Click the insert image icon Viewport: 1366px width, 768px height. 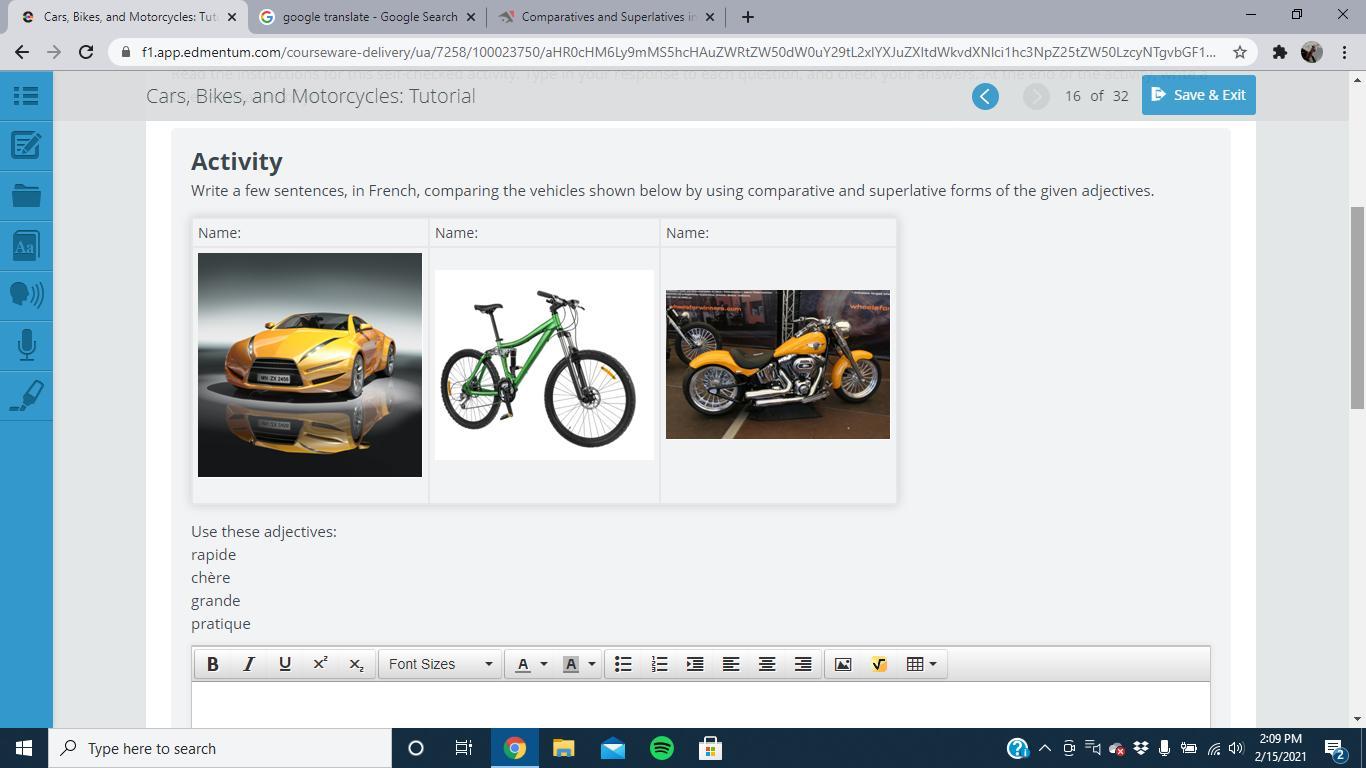(843, 664)
